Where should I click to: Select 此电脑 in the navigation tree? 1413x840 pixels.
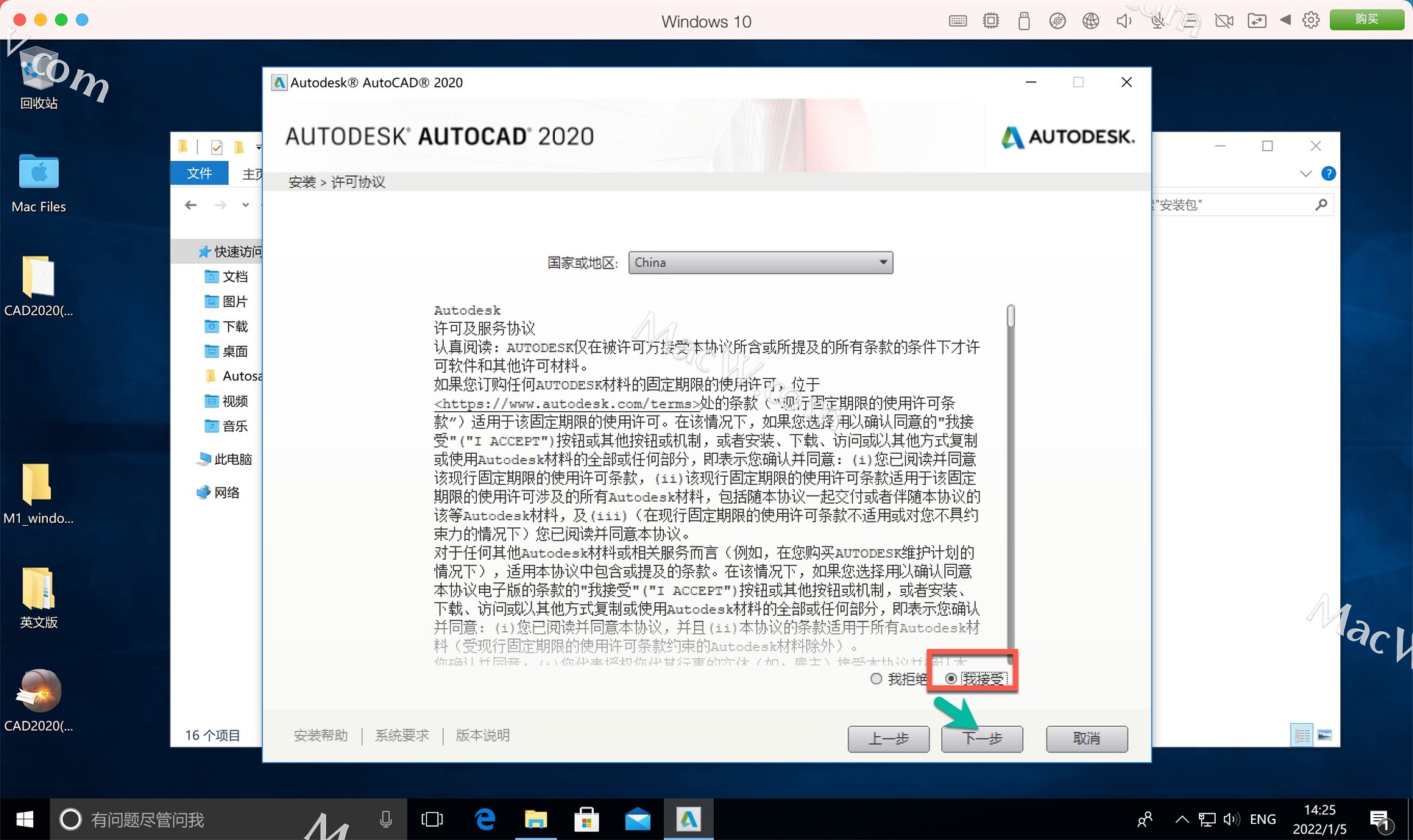pyautogui.click(x=233, y=459)
